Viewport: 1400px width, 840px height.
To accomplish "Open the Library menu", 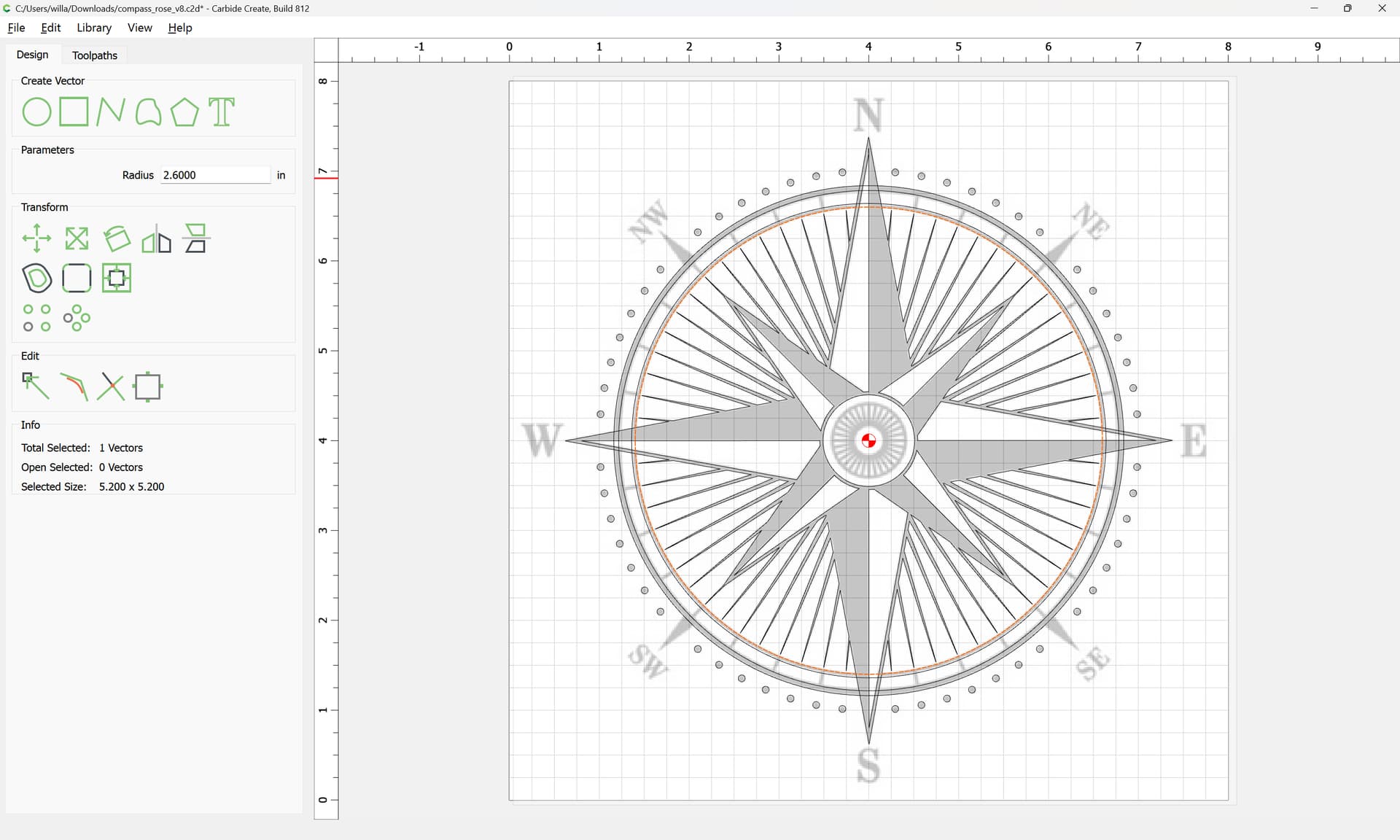I will (x=94, y=28).
